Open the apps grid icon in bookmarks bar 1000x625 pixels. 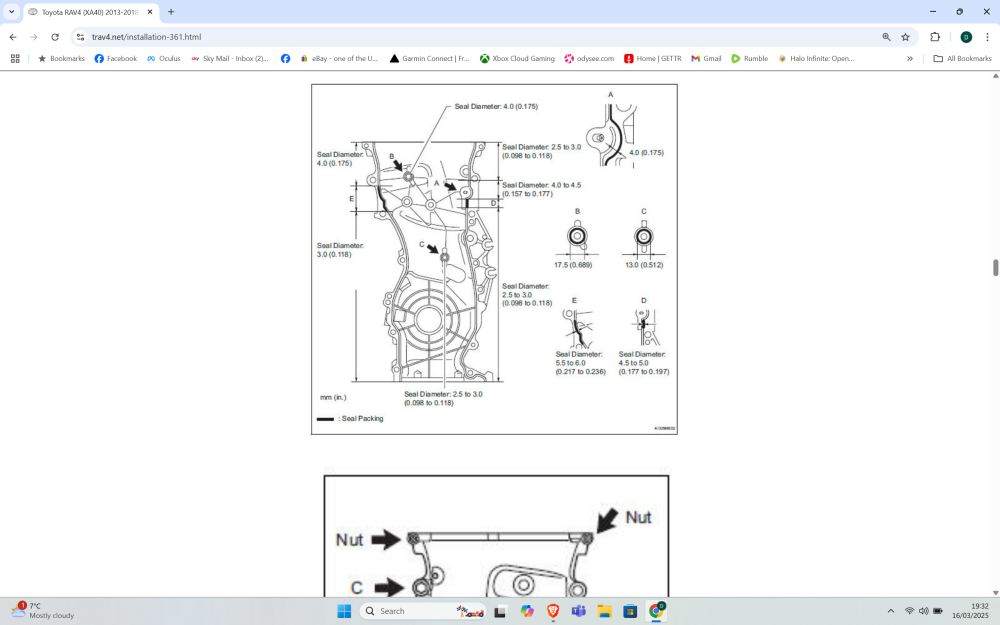(x=15, y=58)
